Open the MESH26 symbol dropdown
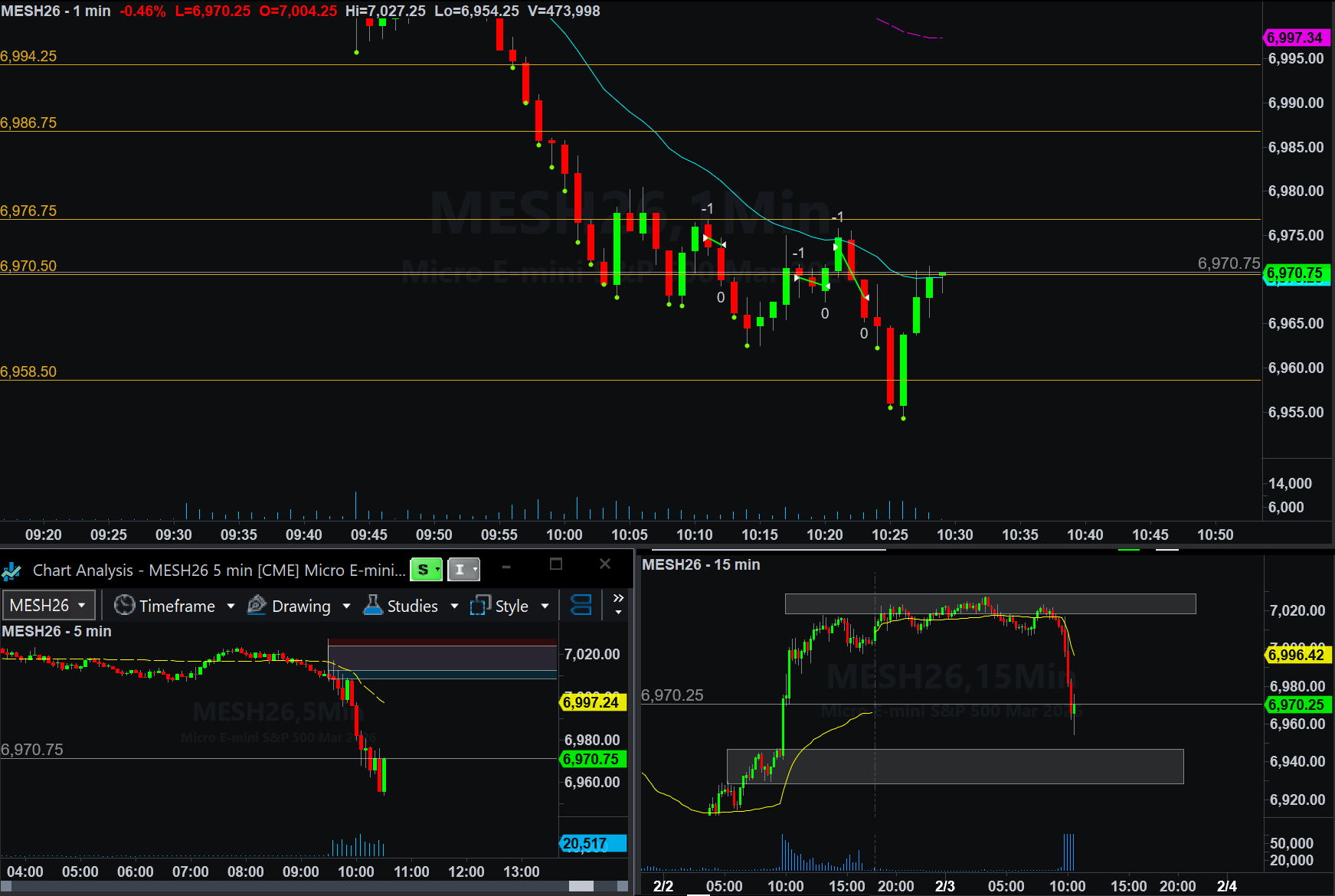This screenshot has height=896, width=1335. (x=49, y=606)
